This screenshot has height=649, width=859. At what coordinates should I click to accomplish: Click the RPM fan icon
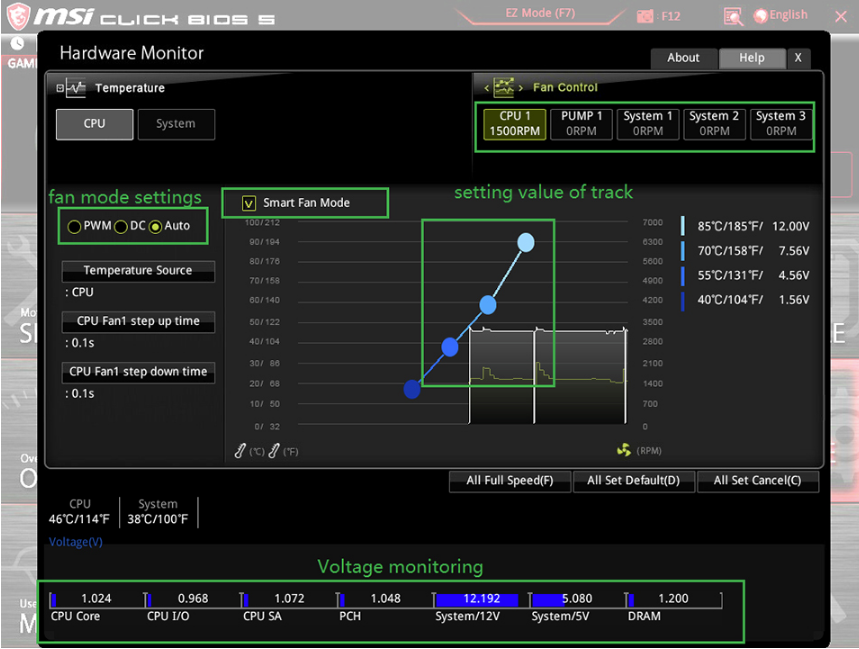(x=623, y=450)
